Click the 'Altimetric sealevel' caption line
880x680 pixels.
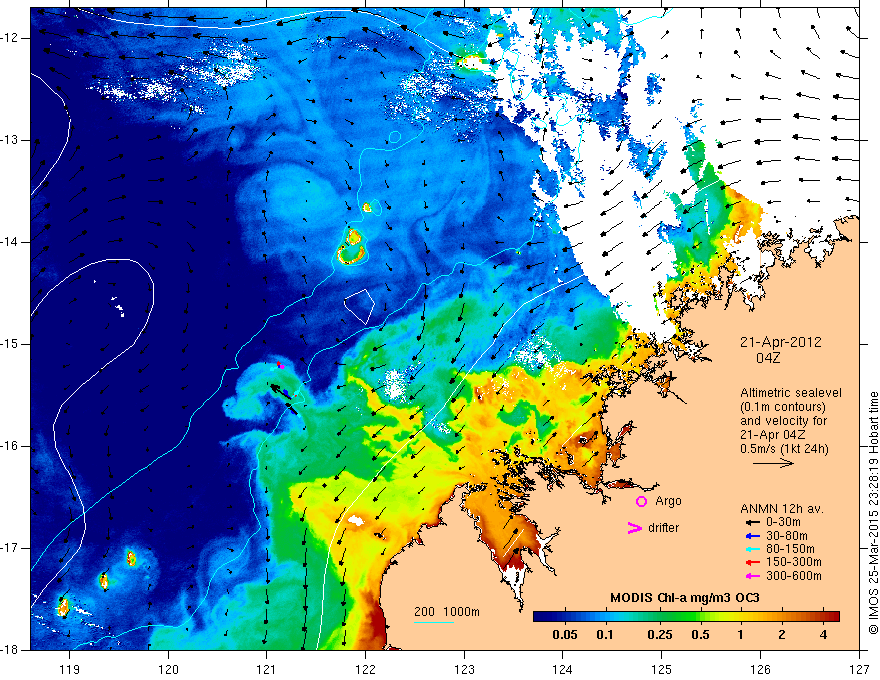791,393
